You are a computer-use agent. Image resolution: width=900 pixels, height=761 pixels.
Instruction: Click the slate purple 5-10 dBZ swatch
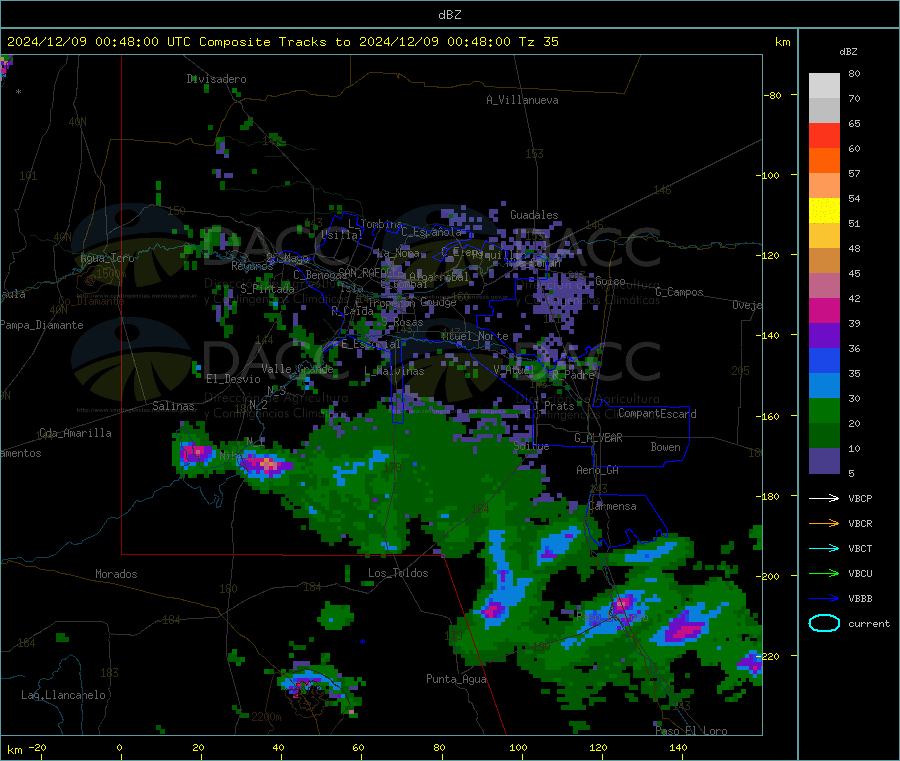(x=824, y=460)
